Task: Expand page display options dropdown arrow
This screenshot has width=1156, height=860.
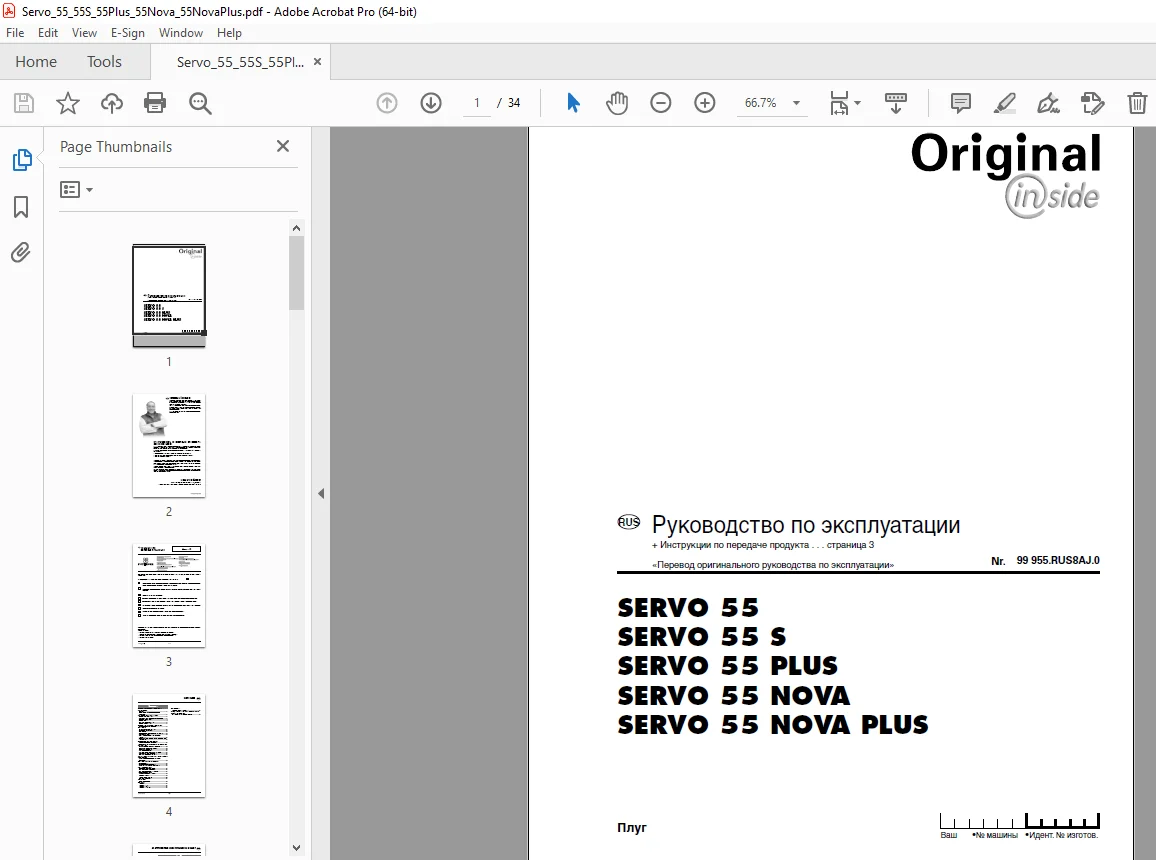Action: click(x=857, y=103)
